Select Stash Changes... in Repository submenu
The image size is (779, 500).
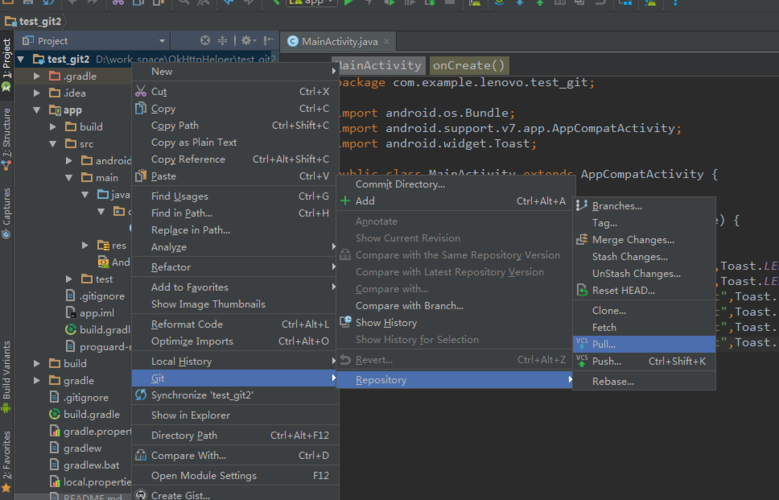click(644, 256)
